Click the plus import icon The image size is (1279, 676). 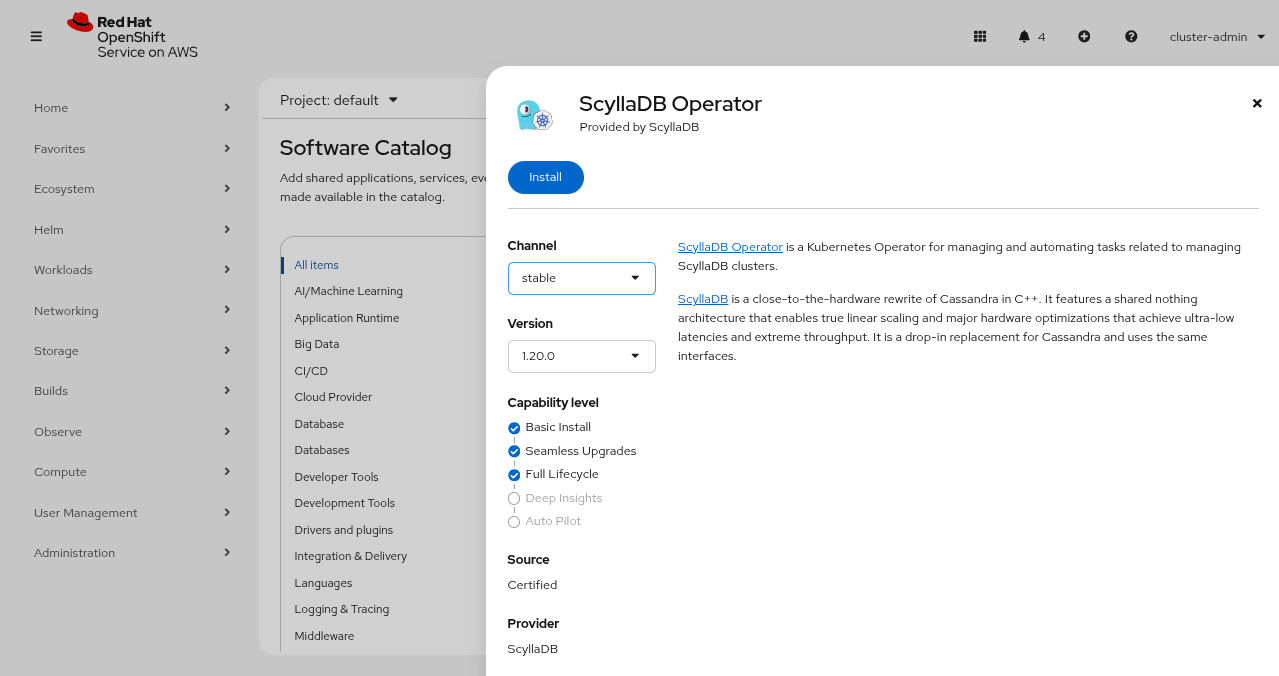click(1084, 37)
